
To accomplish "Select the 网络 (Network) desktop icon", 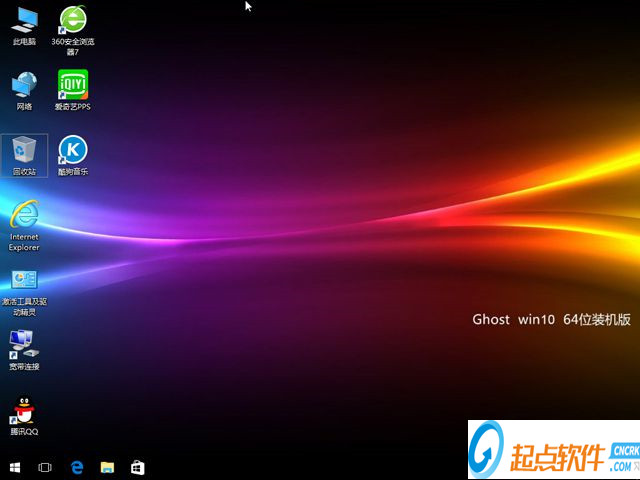I will pos(24,85).
